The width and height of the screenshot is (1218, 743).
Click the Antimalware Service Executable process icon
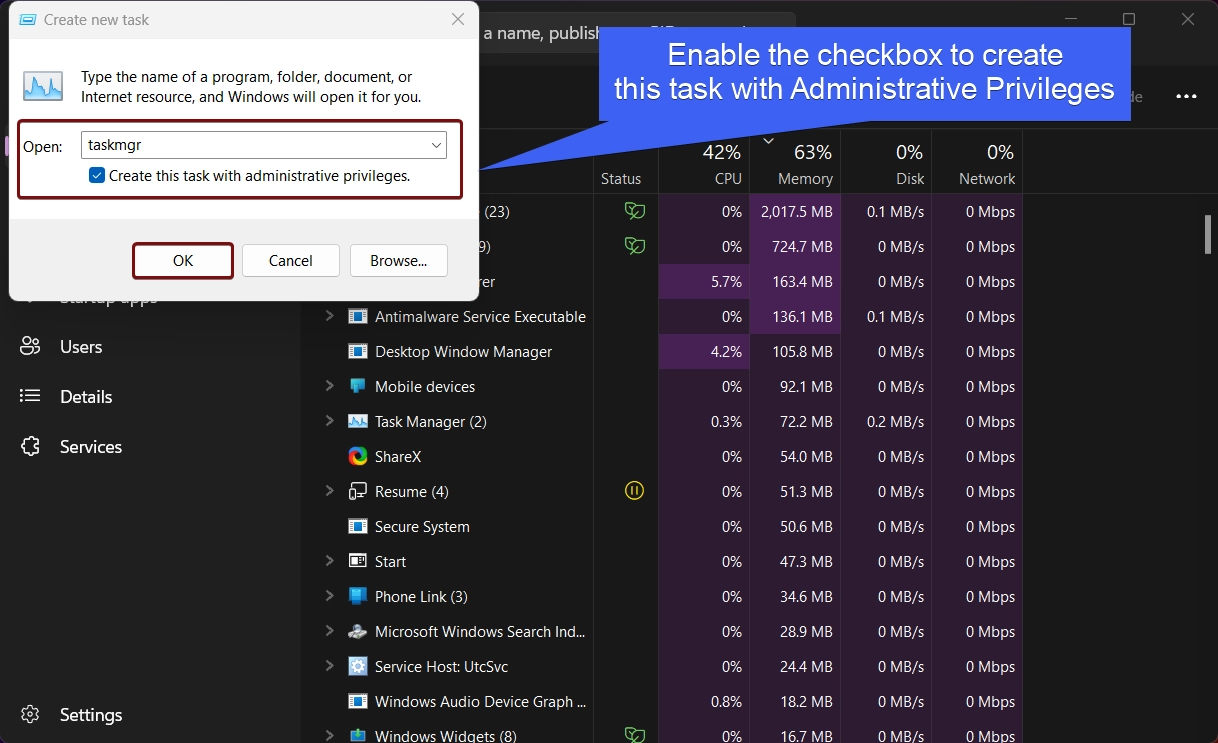(358, 317)
